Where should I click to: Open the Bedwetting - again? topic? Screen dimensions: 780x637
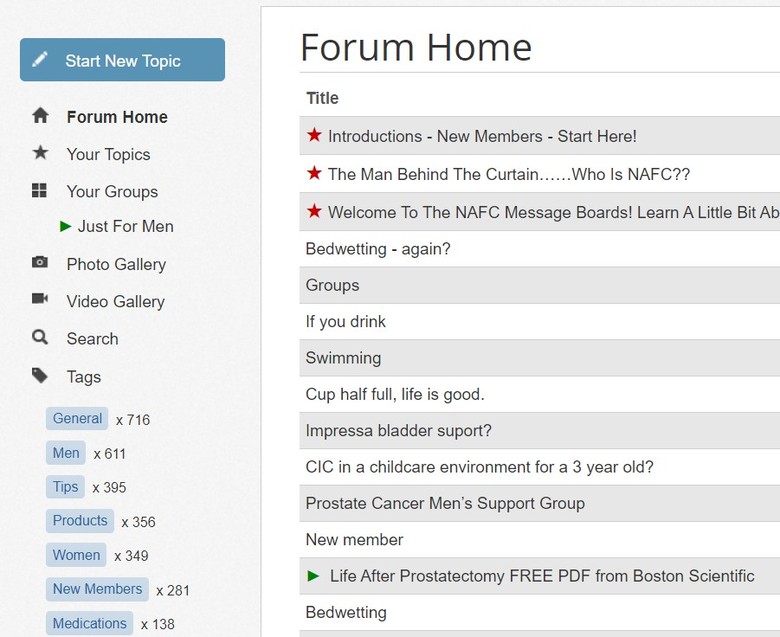click(x=378, y=249)
